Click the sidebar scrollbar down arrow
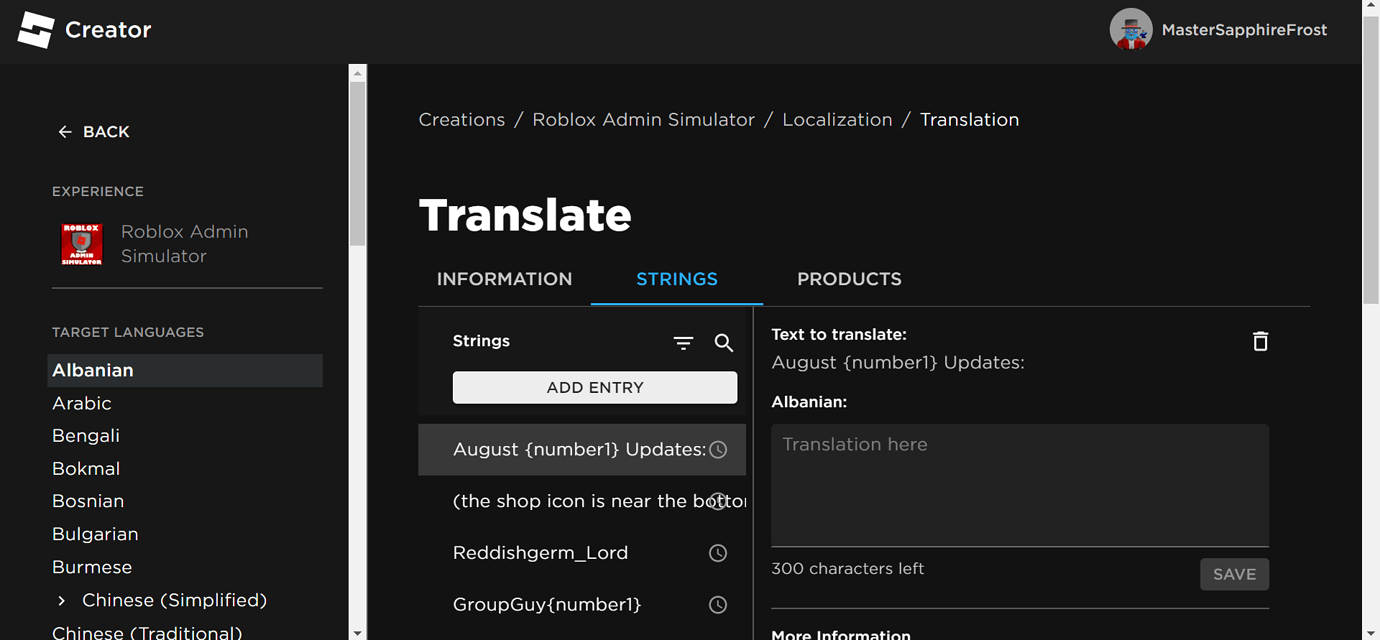This screenshot has width=1380, height=640. coord(357,632)
